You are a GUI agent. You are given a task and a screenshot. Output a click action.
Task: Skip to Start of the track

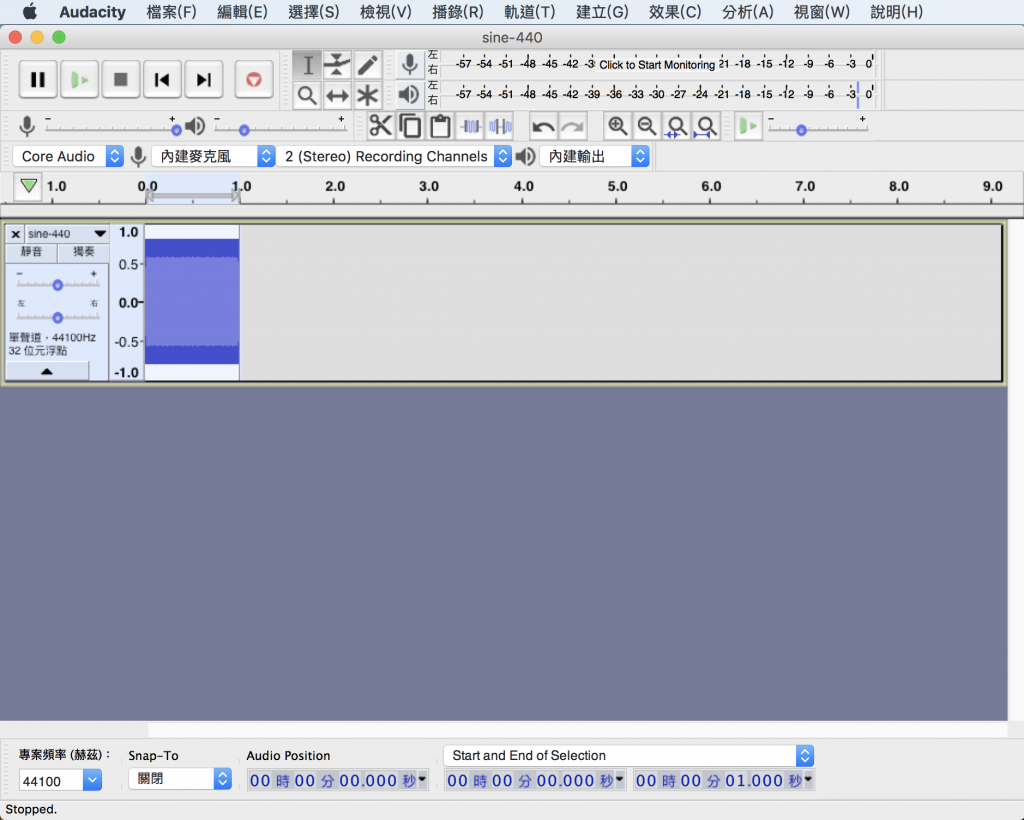pos(162,80)
